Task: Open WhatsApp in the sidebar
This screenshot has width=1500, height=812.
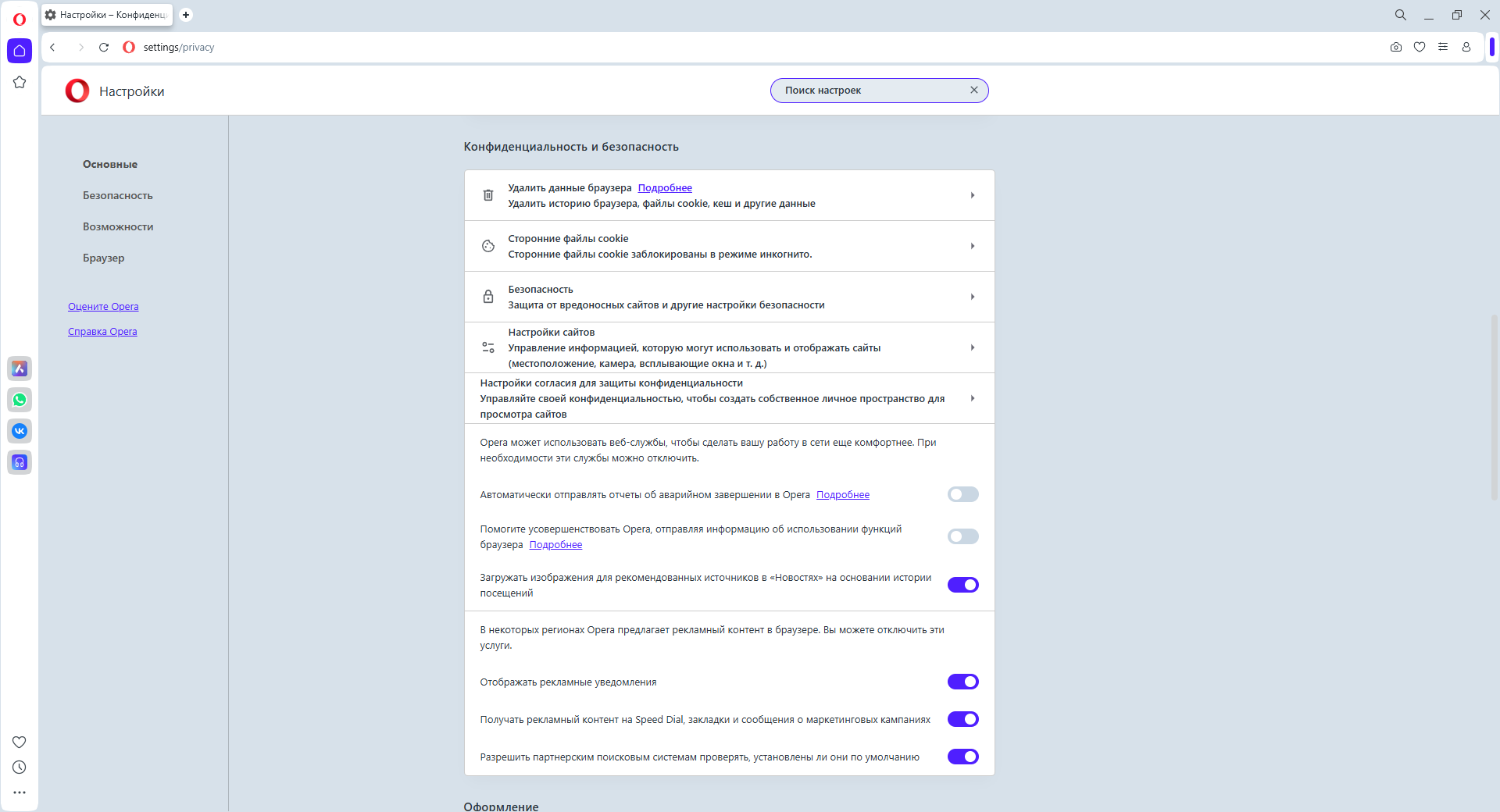Action: click(20, 400)
